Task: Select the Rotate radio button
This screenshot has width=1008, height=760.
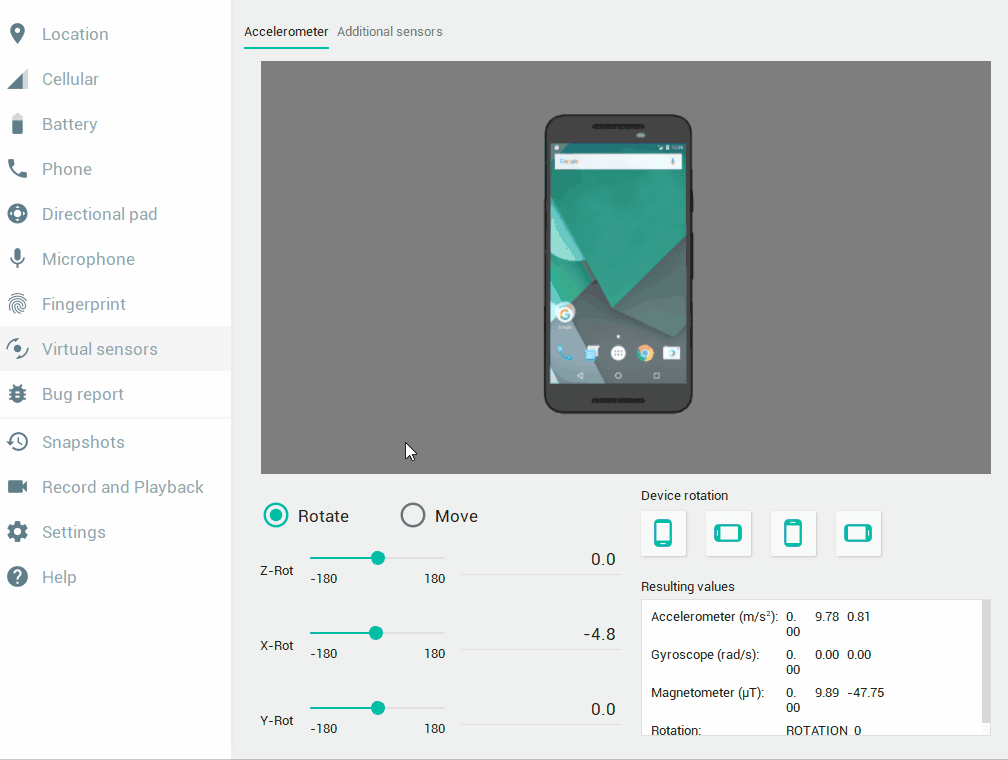Action: pos(276,516)
